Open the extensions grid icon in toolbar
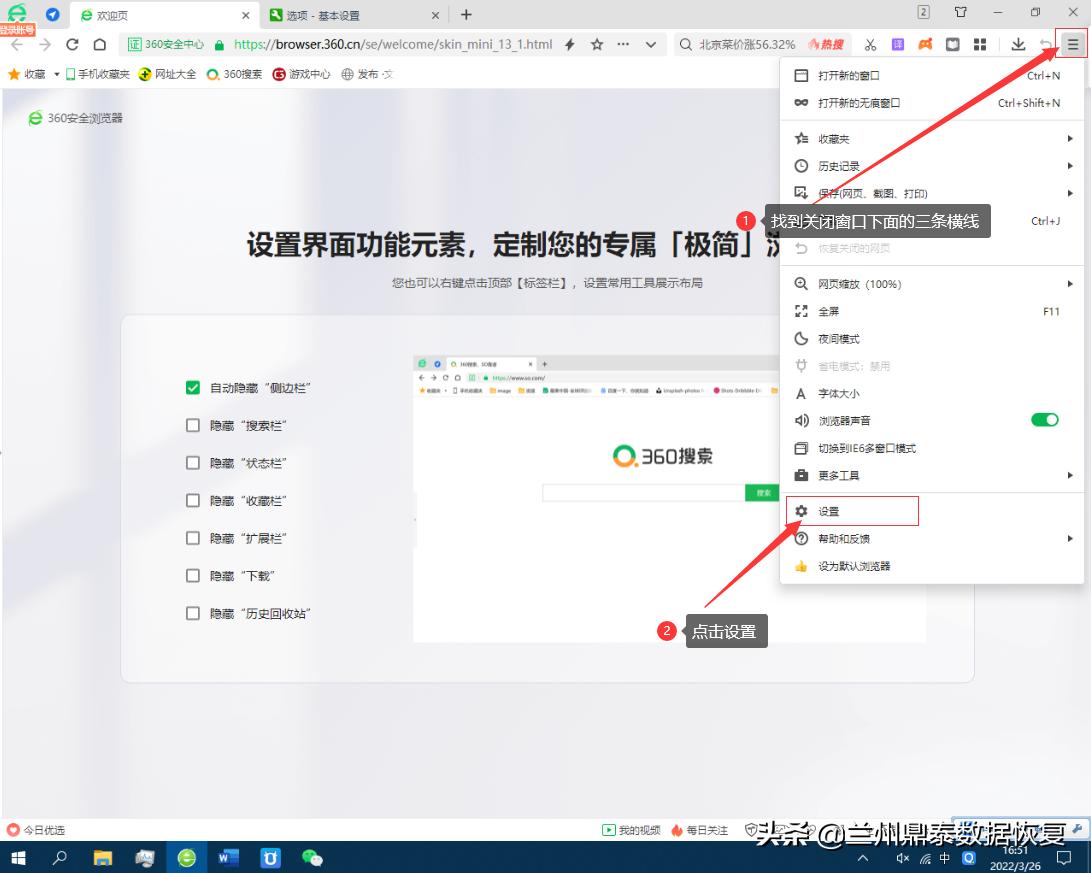Screen dimensions: 1091x873 (980, 44)
